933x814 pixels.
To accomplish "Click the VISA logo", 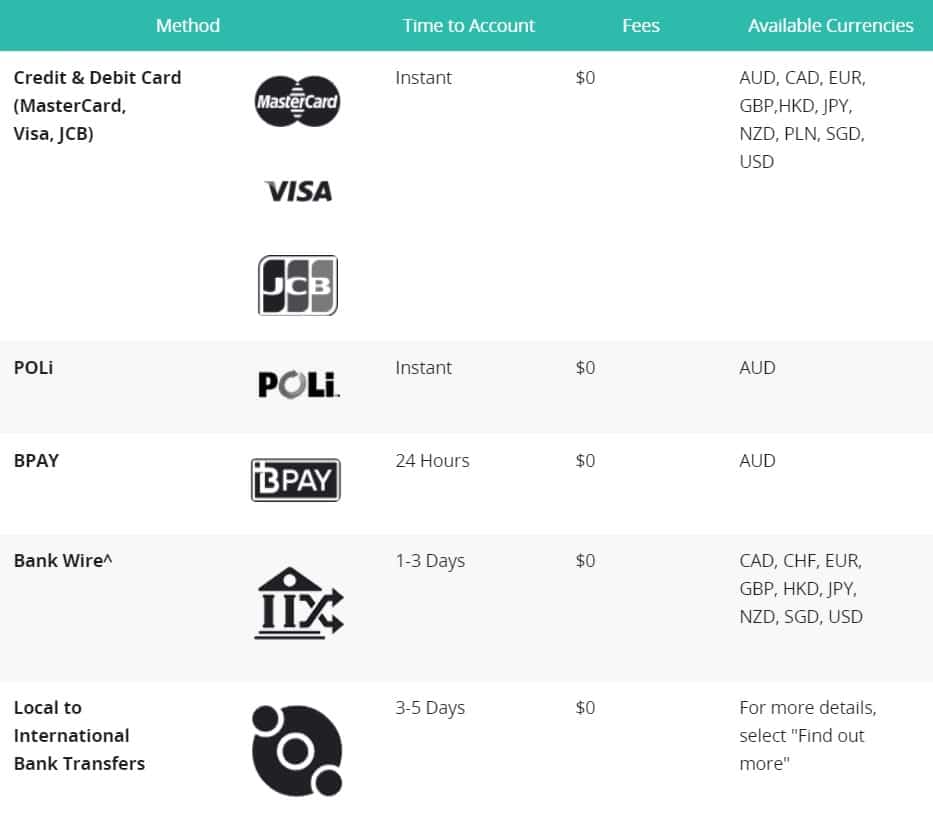I will click(298, 192).
